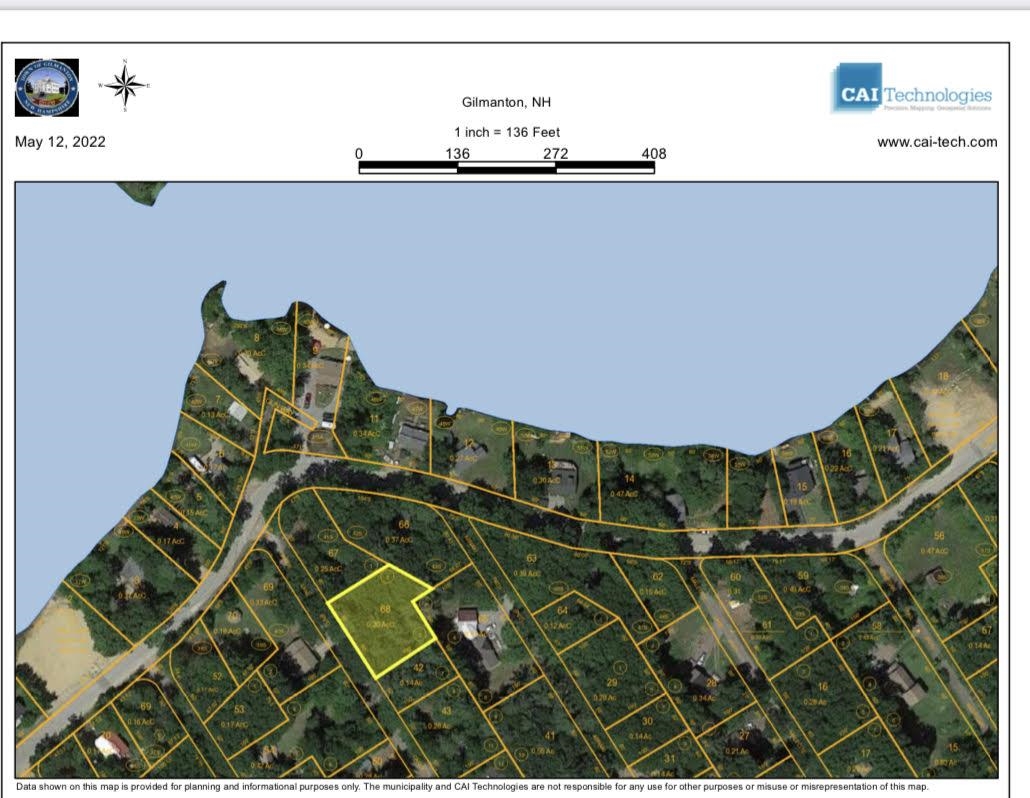Click the map disclaimer text at bottom

pos(472,787)
